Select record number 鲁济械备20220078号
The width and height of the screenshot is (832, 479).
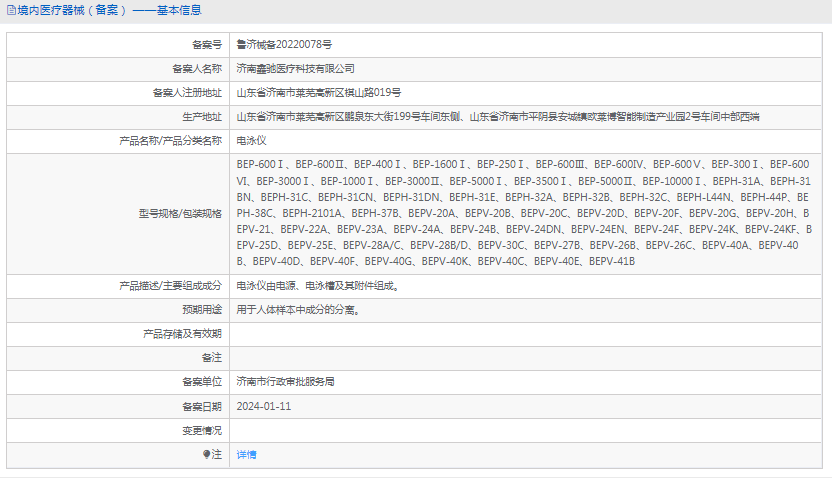click(284, 45)
